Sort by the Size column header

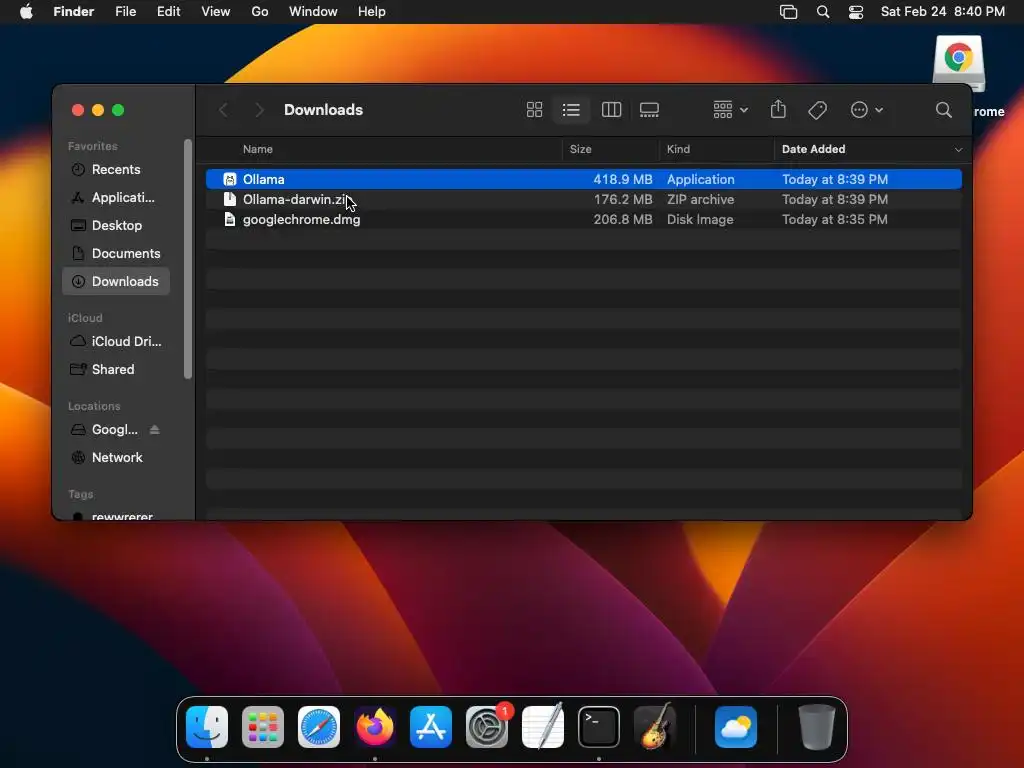(581, 150)
